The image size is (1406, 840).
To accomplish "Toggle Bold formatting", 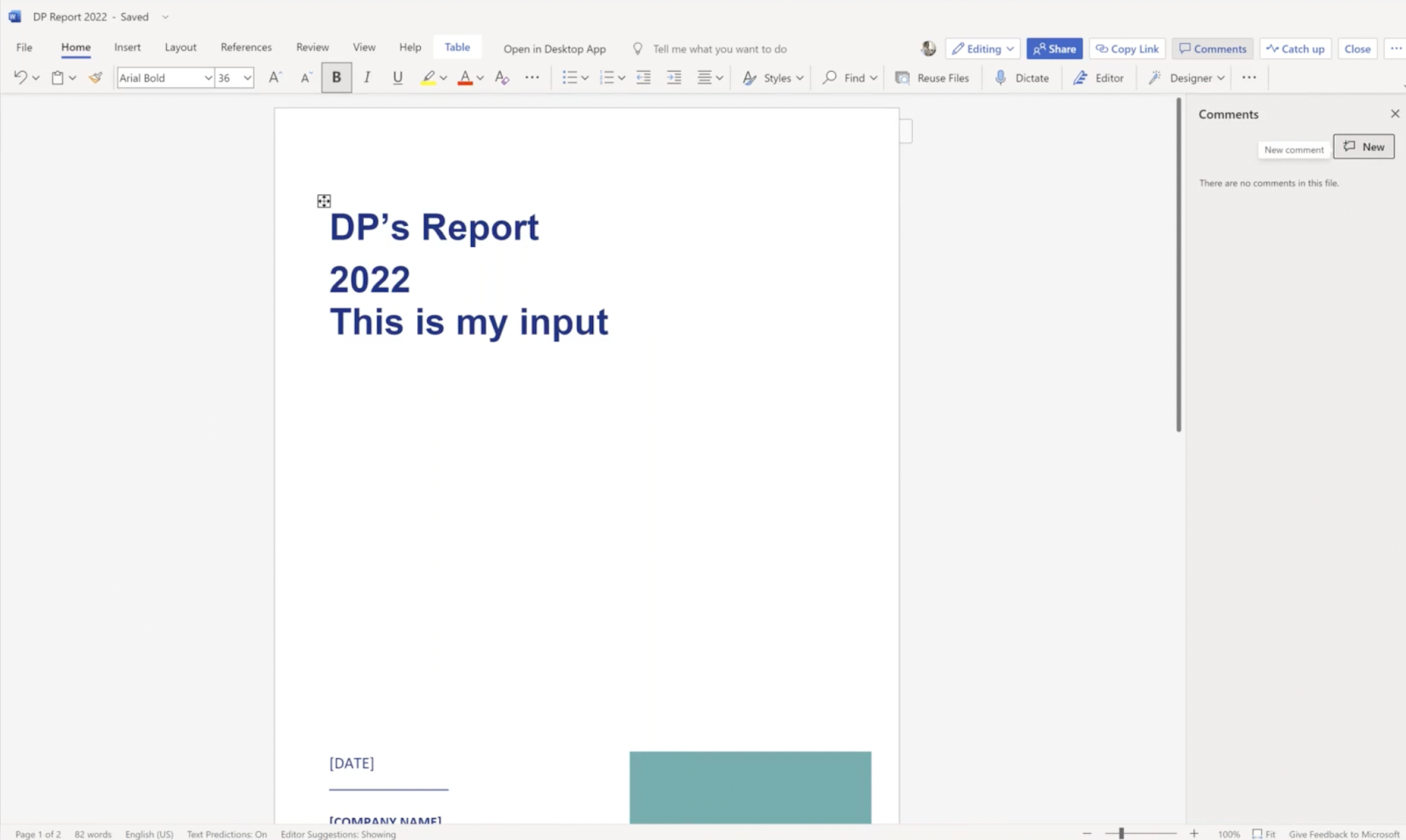I will (337, 77).
